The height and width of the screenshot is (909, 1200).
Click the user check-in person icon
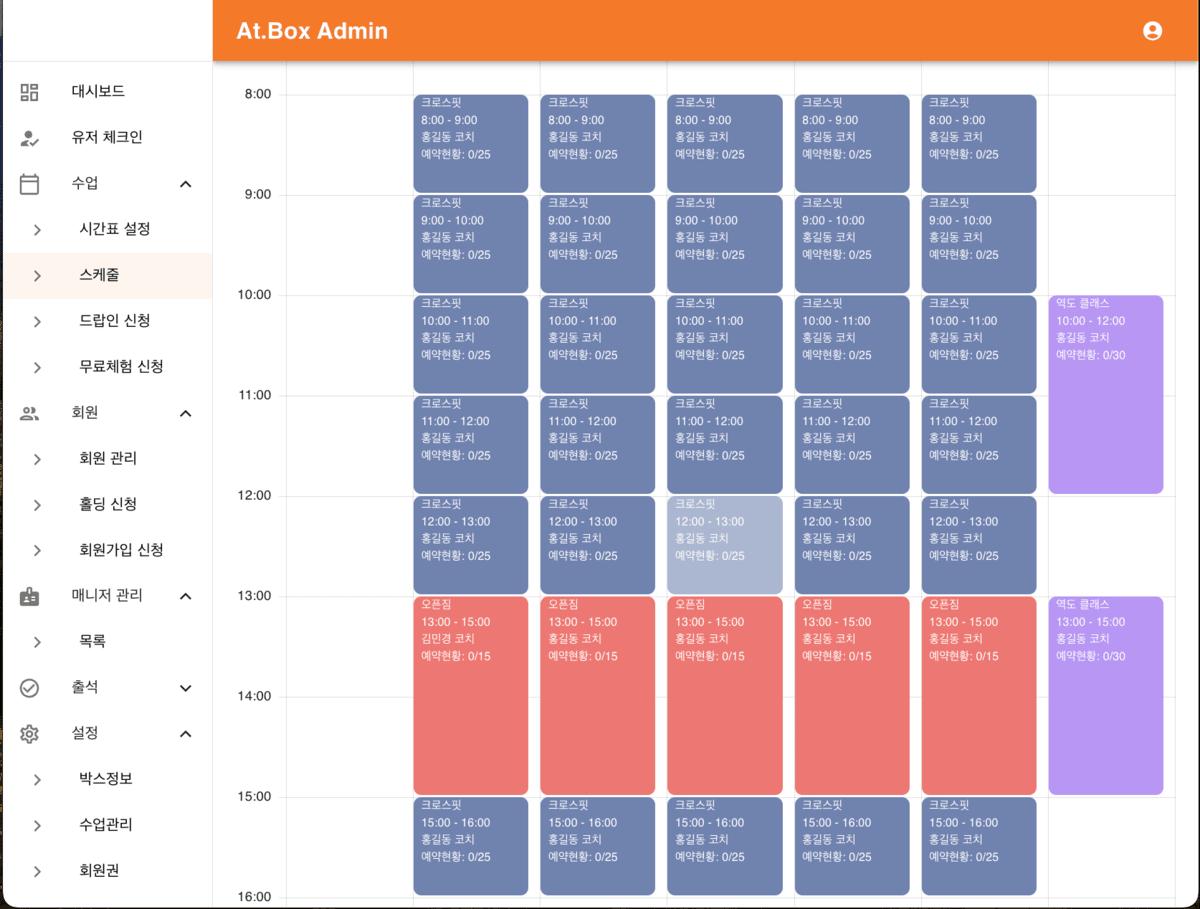click(x=29, y=138)
